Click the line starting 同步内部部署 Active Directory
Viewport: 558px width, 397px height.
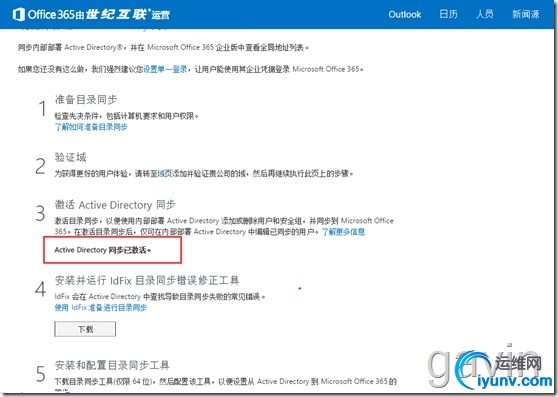click(x=163, y=47)
